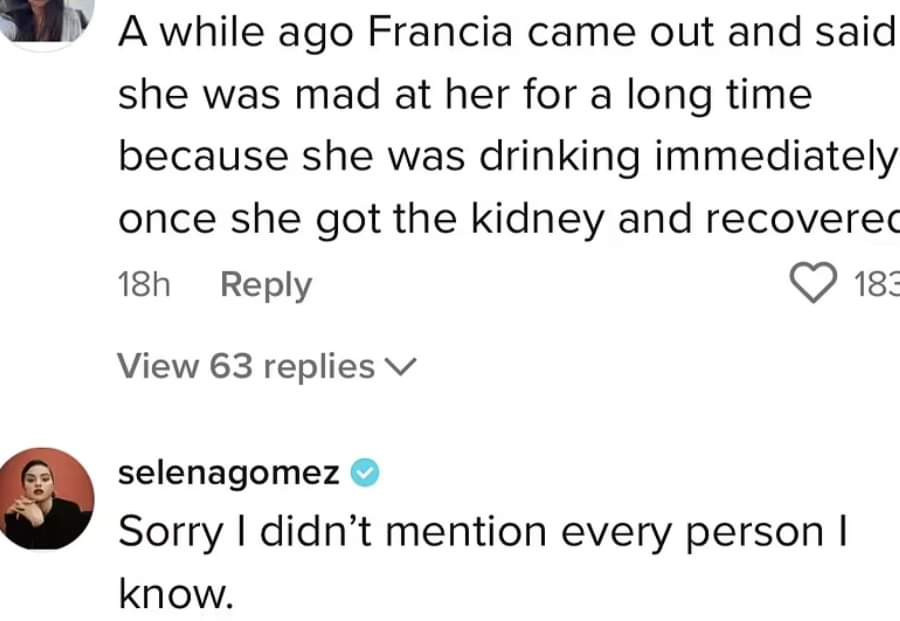This screenshot has width=900, height=621.
Task: Select the line "because she was drinking immediately"
Action: pos(507,157)
